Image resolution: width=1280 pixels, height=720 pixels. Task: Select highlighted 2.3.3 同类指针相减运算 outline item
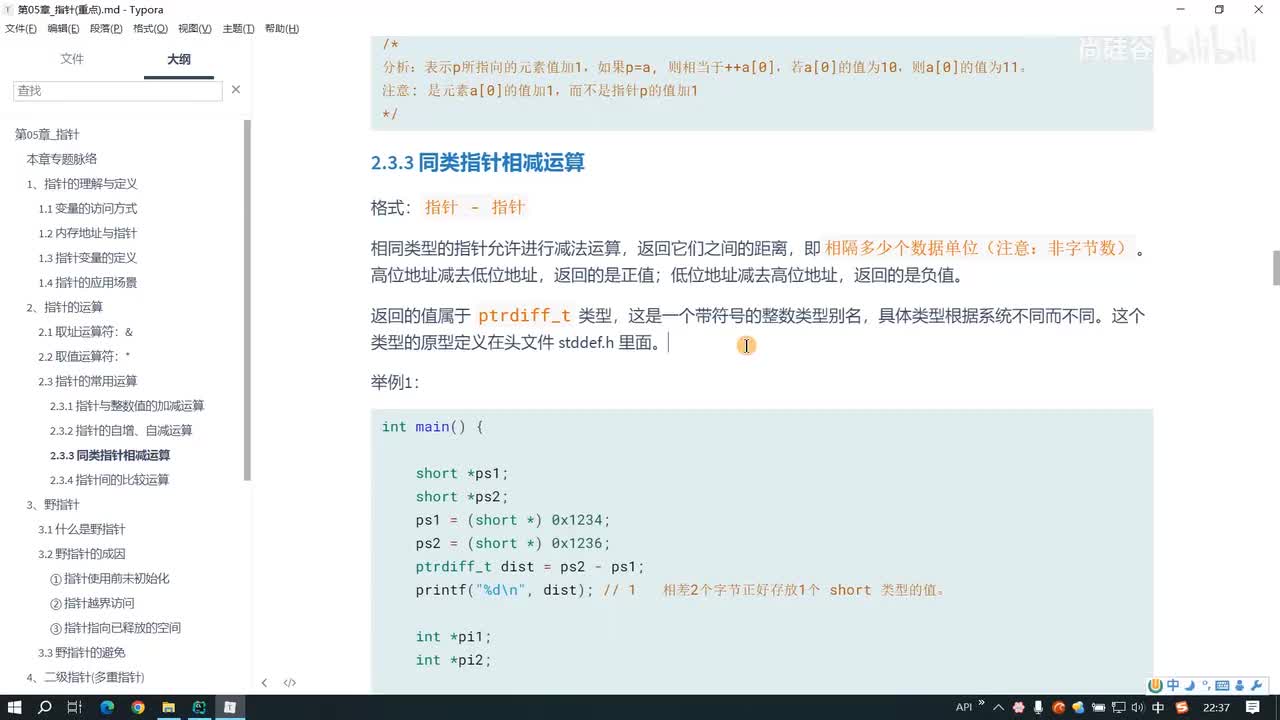[110, 455]
